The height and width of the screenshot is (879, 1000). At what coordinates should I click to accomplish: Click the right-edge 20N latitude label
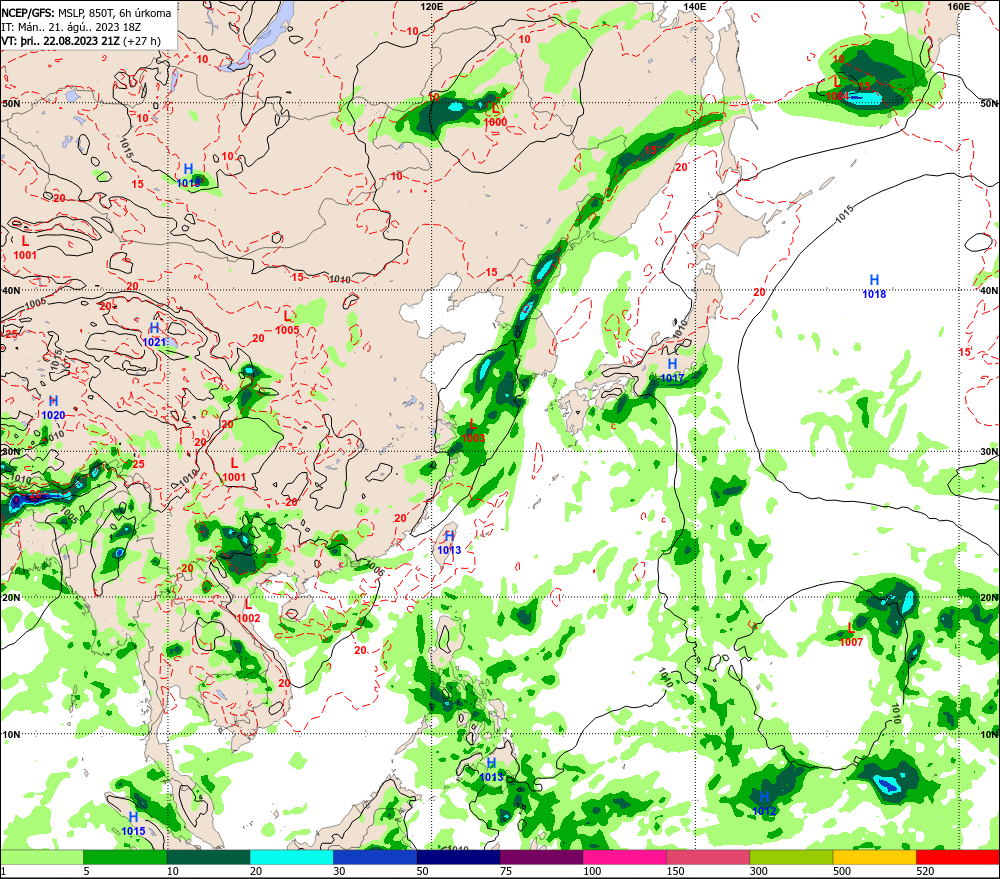point(989,598)
